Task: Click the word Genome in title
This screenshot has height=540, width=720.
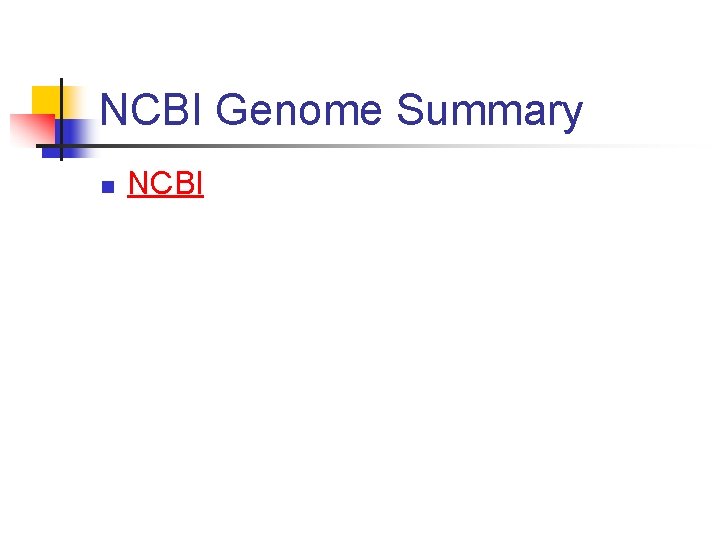Action: coord(299,110)
